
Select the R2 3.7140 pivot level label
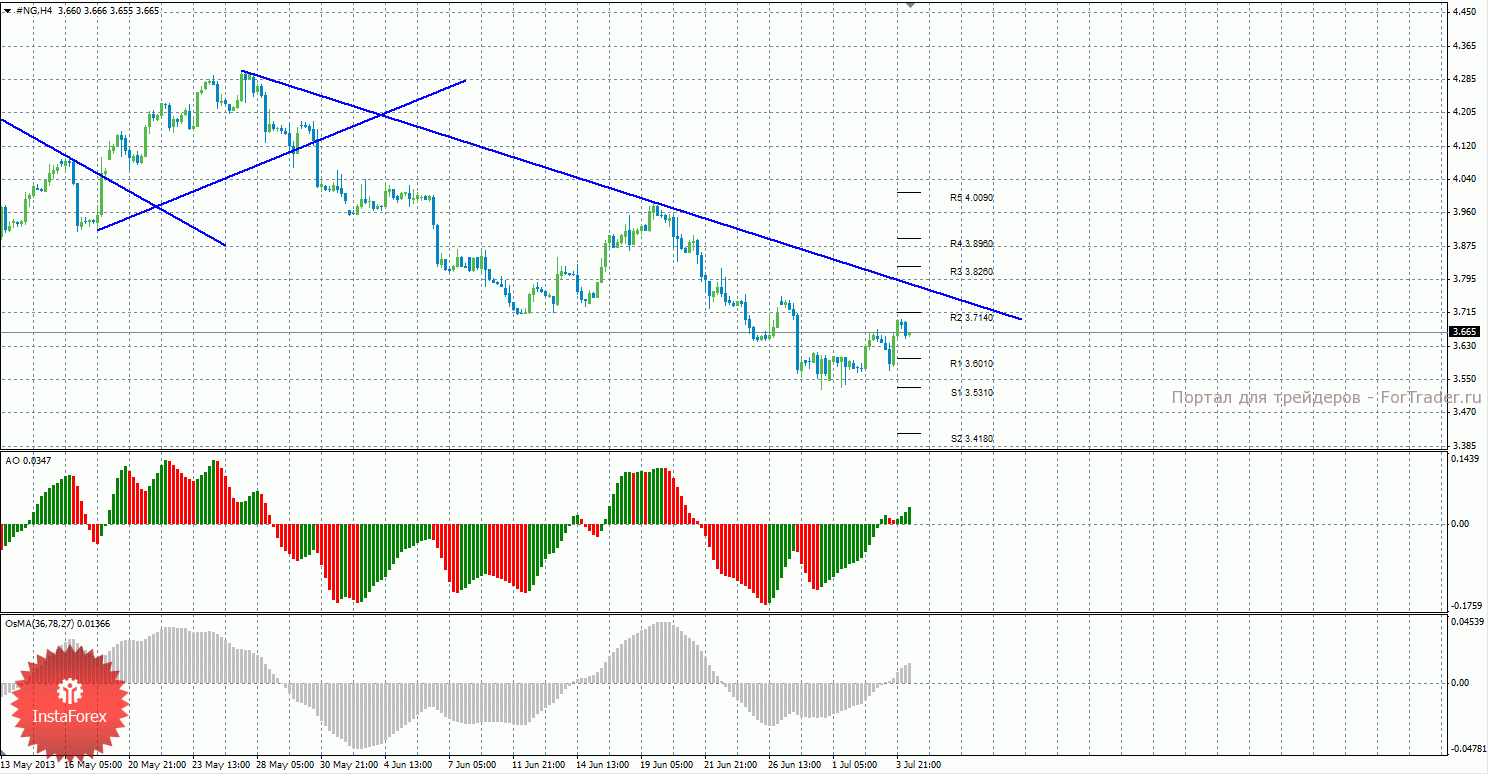coord(971,317)
